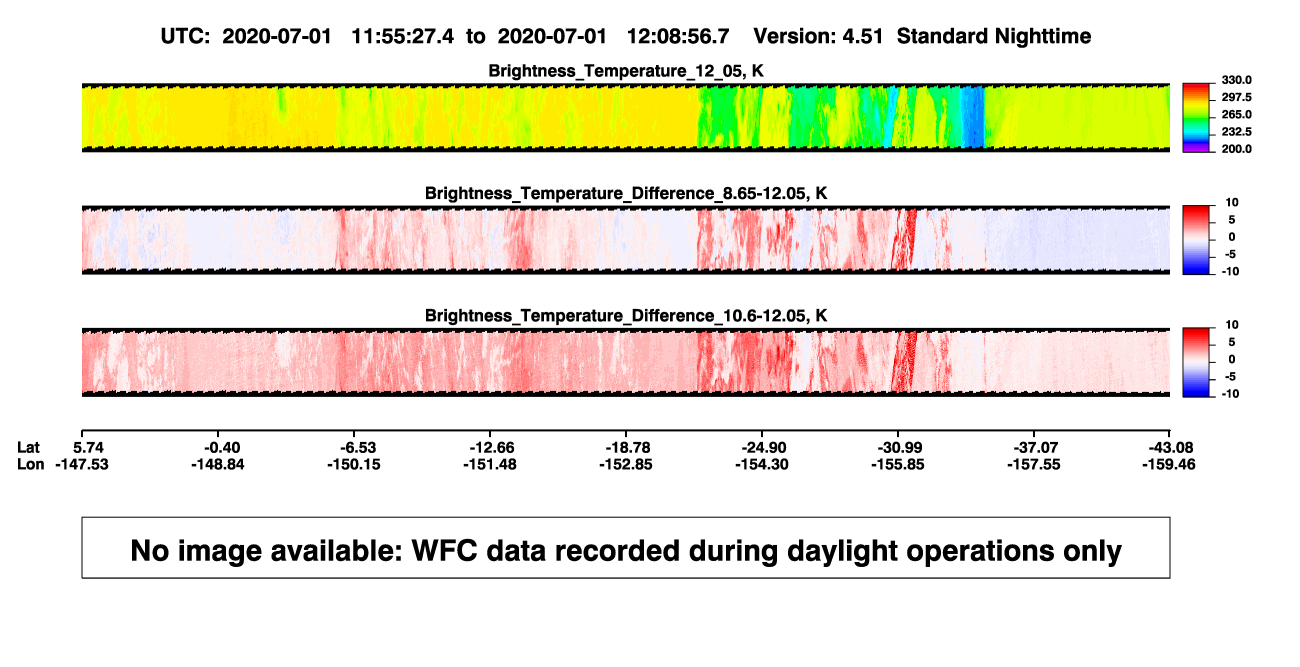Click longitude value '-154.30'
Image resolution: width=1300 pixels, height=667 pixels.
[x=761, y=464]
